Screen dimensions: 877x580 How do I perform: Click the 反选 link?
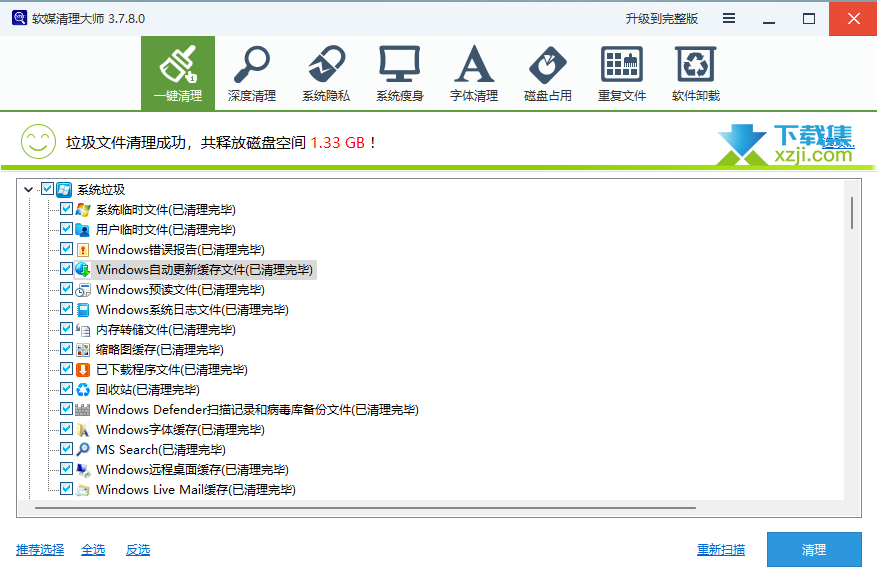tap(138, 550)
